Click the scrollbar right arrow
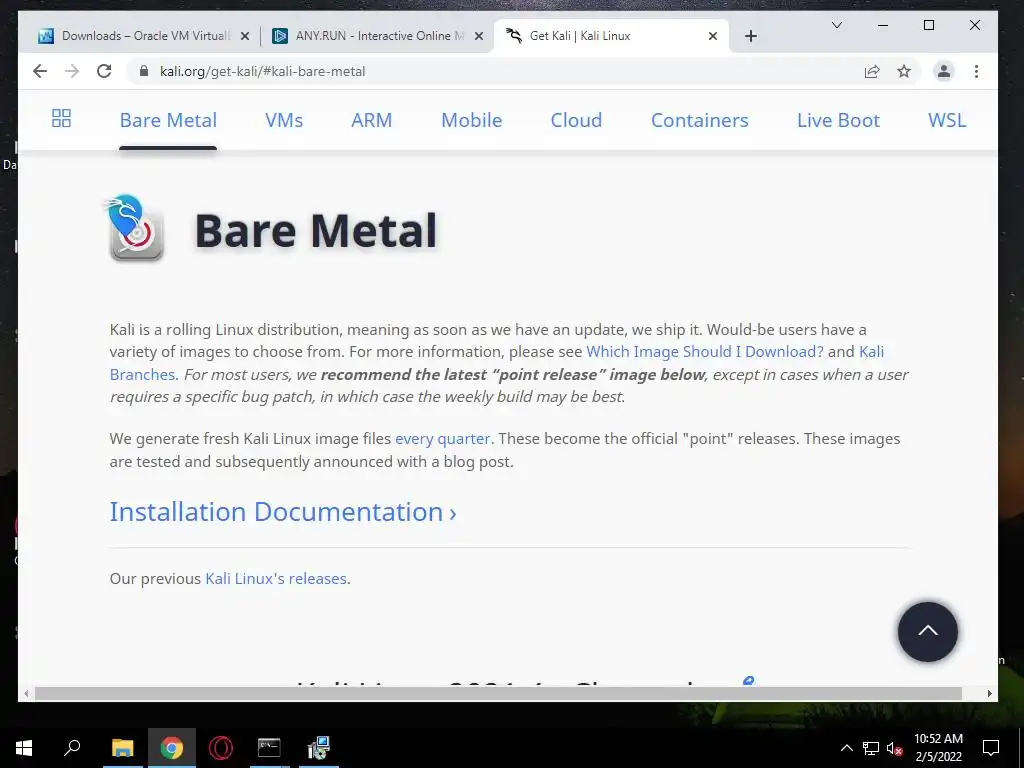This screenshot has height=768, width=1024. coord(989,694)
